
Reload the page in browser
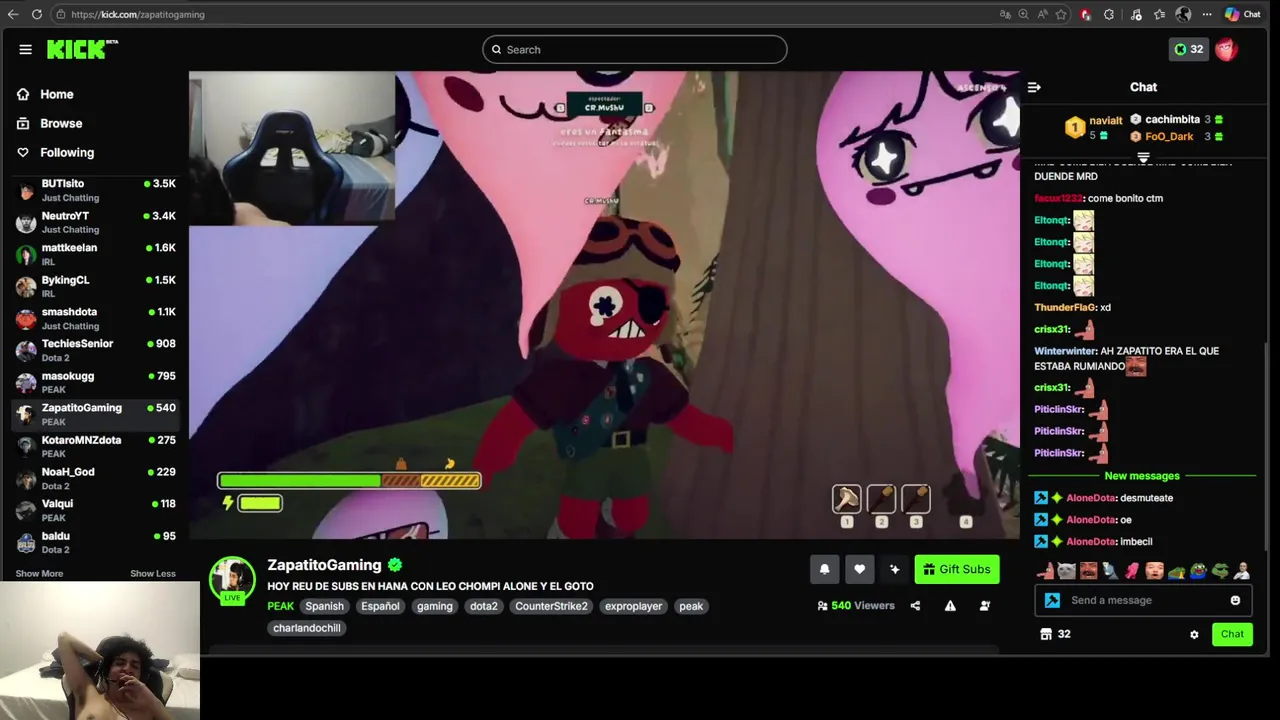click(x=37, y=14)
